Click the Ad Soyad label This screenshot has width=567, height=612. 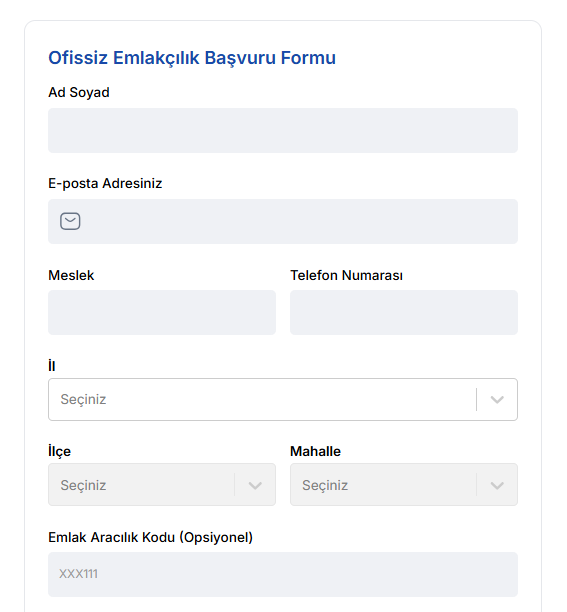pyautogui.click(x=79, y=93)
